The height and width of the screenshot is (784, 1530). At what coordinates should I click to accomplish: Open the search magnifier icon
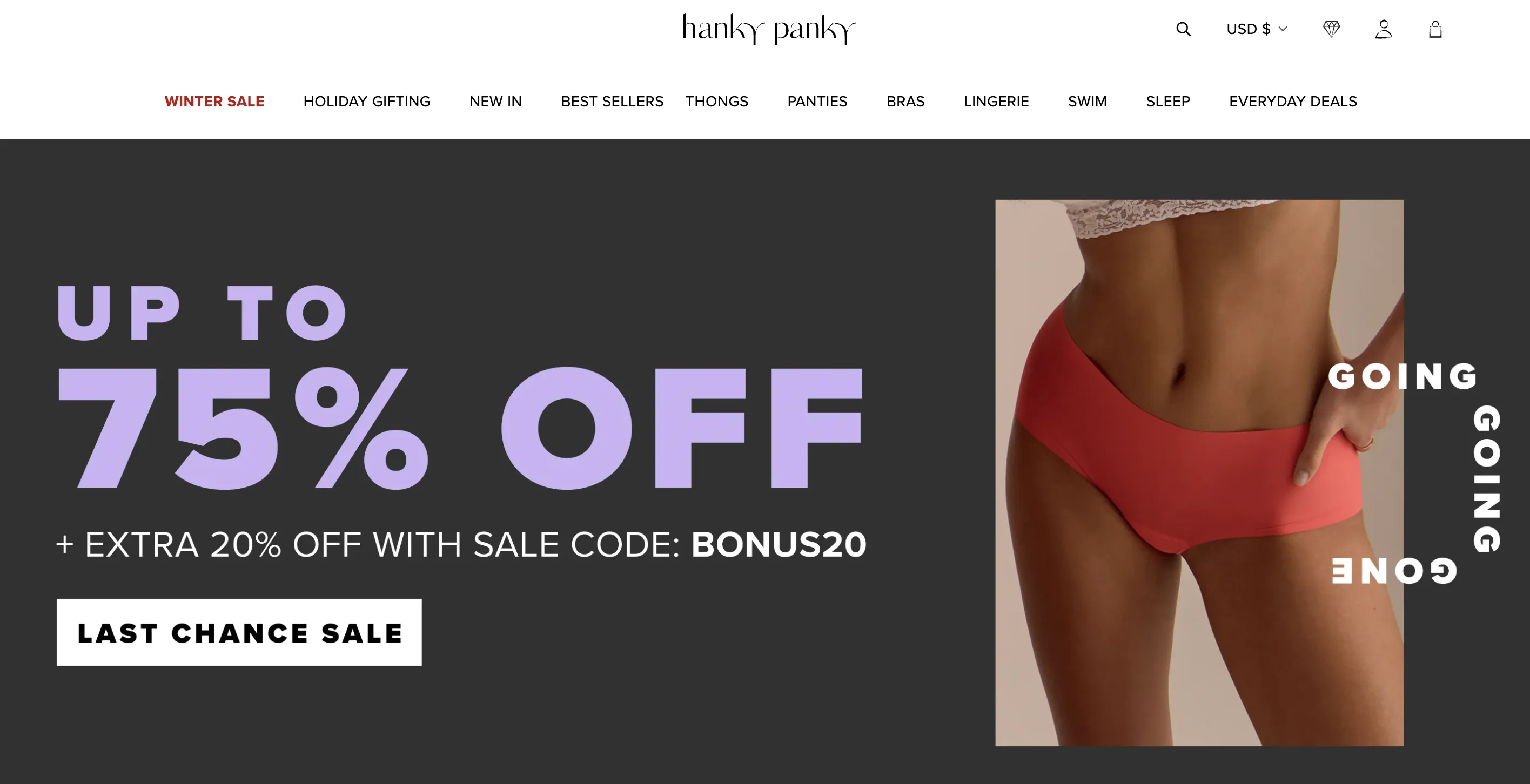pos(1183,29)
